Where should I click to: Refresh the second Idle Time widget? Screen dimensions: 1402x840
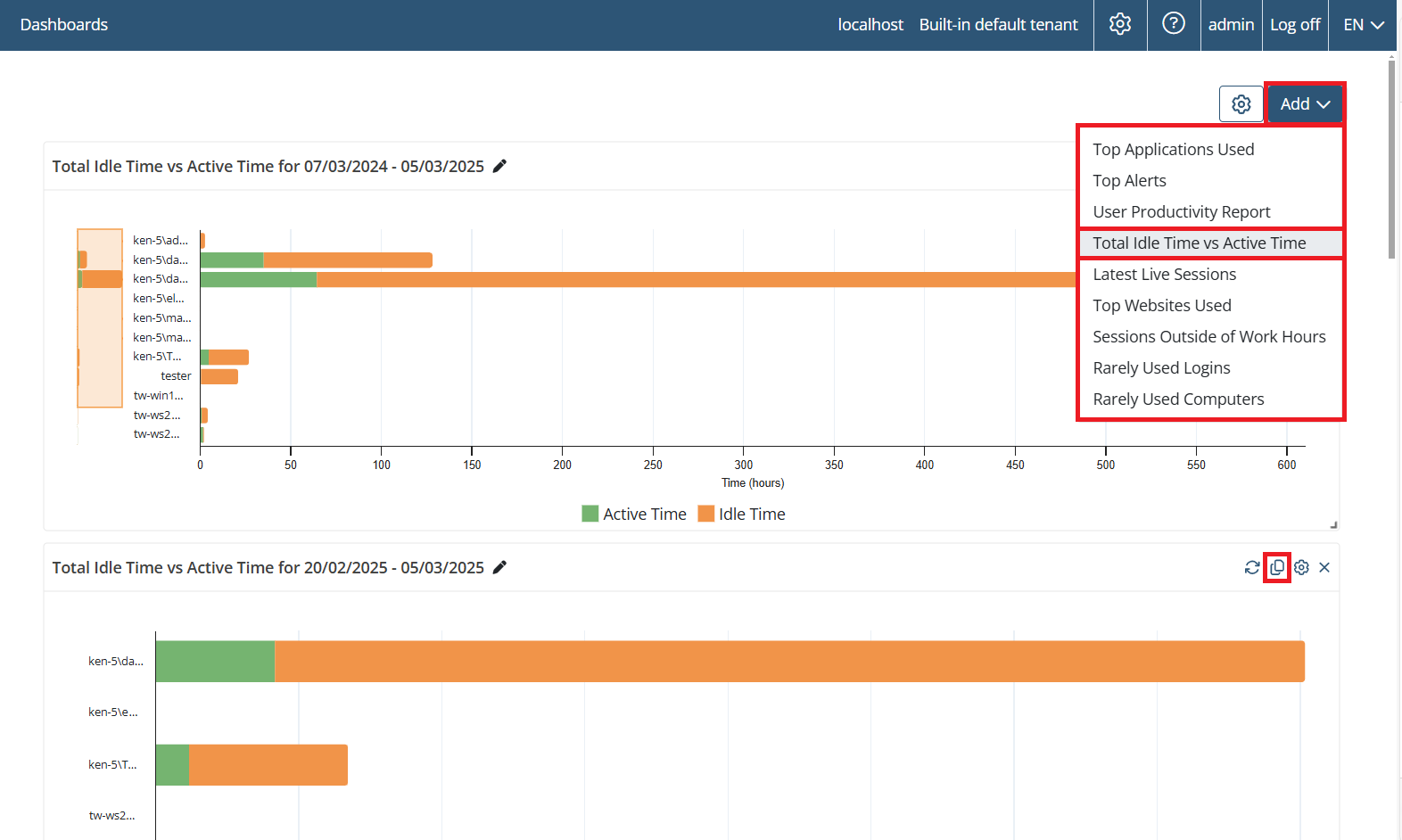(x=1252, y=567)
